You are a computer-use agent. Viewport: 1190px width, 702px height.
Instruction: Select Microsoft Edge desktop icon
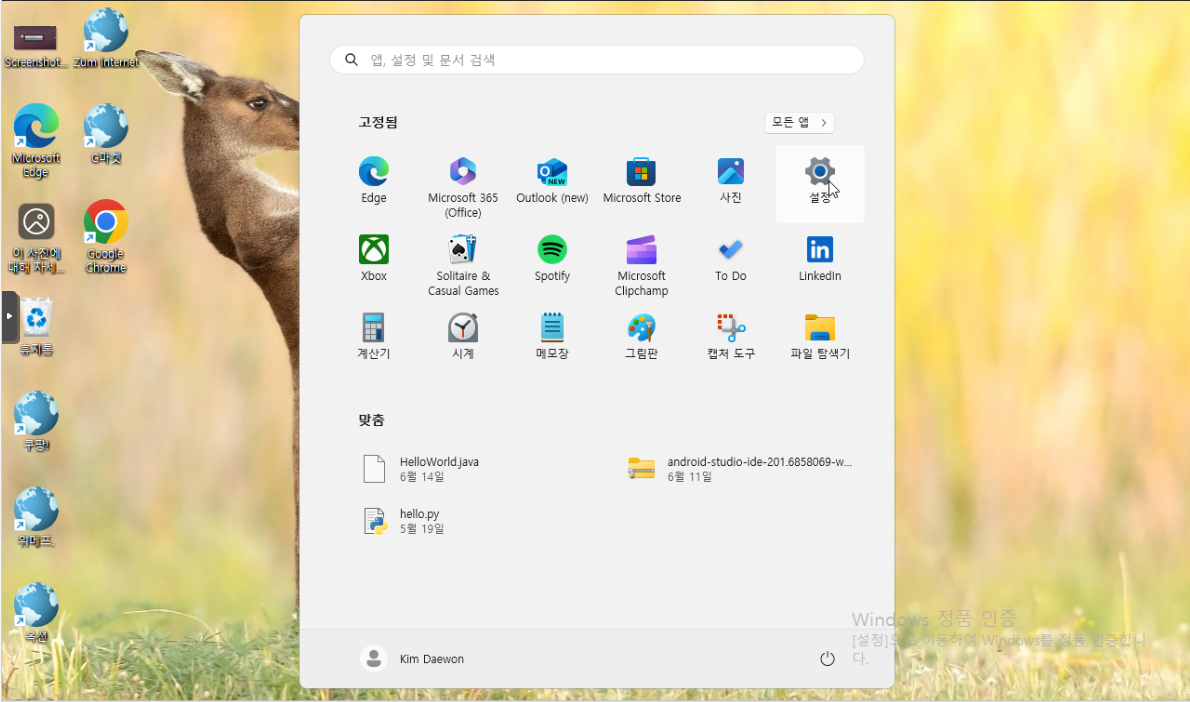35,140
